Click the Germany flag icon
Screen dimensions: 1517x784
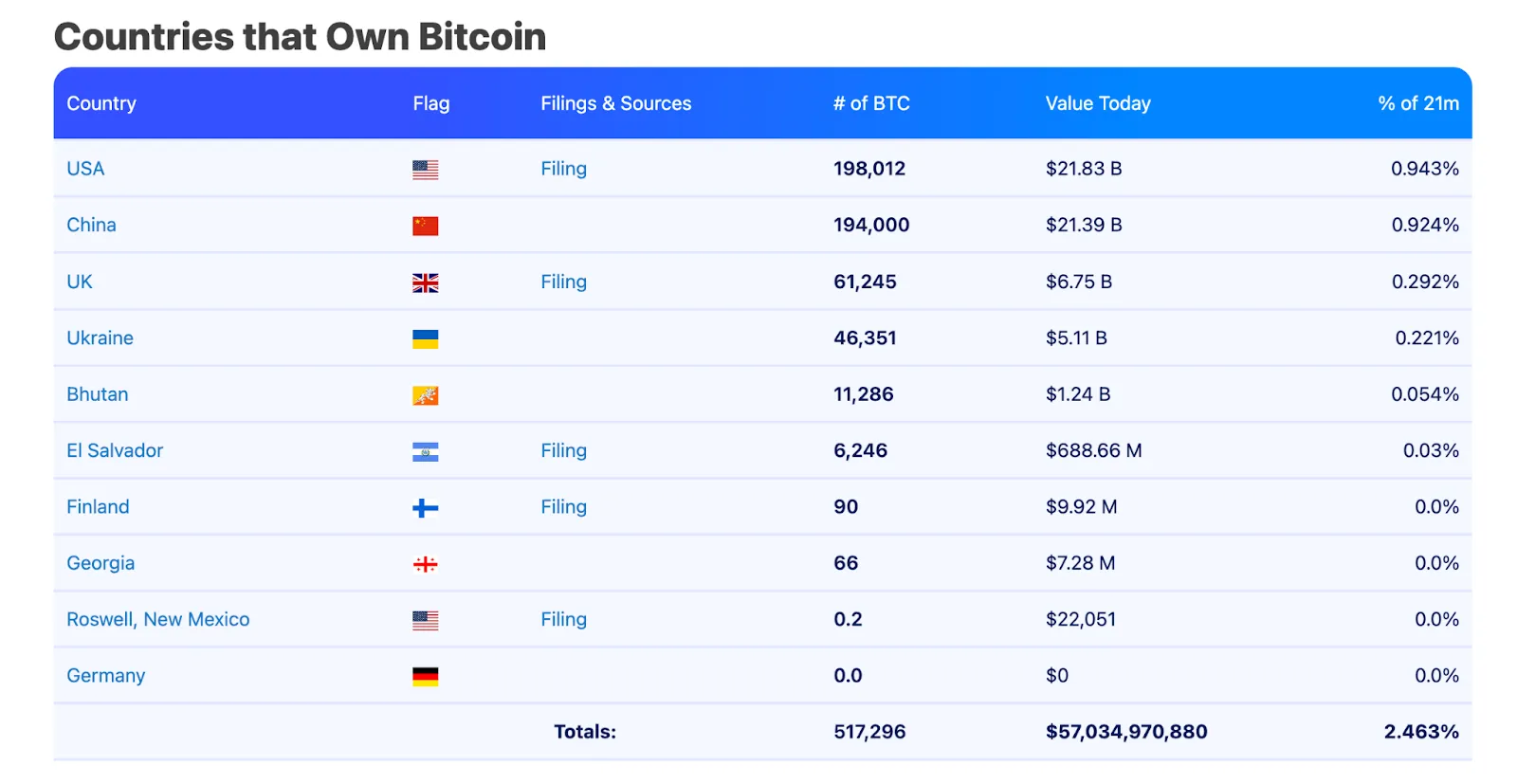tap(426, 676)
